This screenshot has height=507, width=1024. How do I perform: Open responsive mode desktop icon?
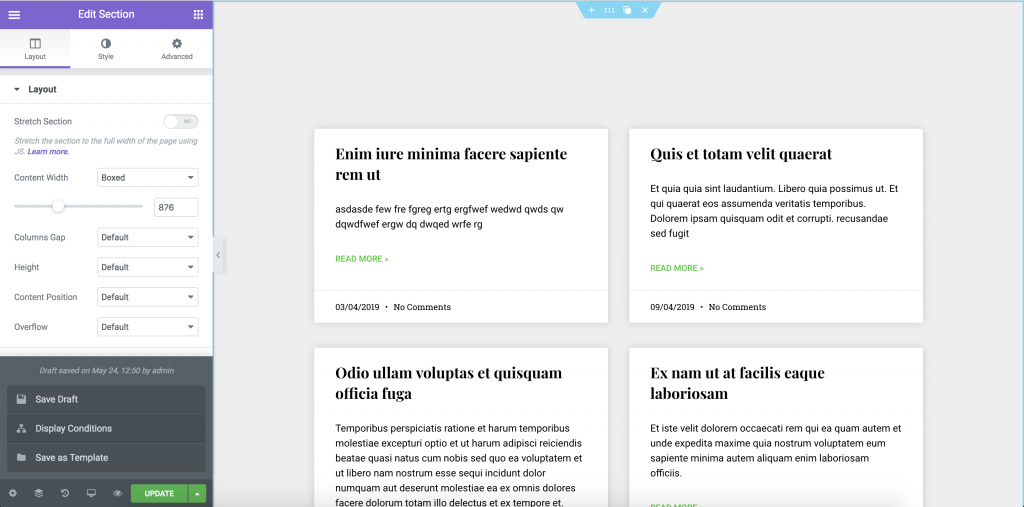point(91,493)
